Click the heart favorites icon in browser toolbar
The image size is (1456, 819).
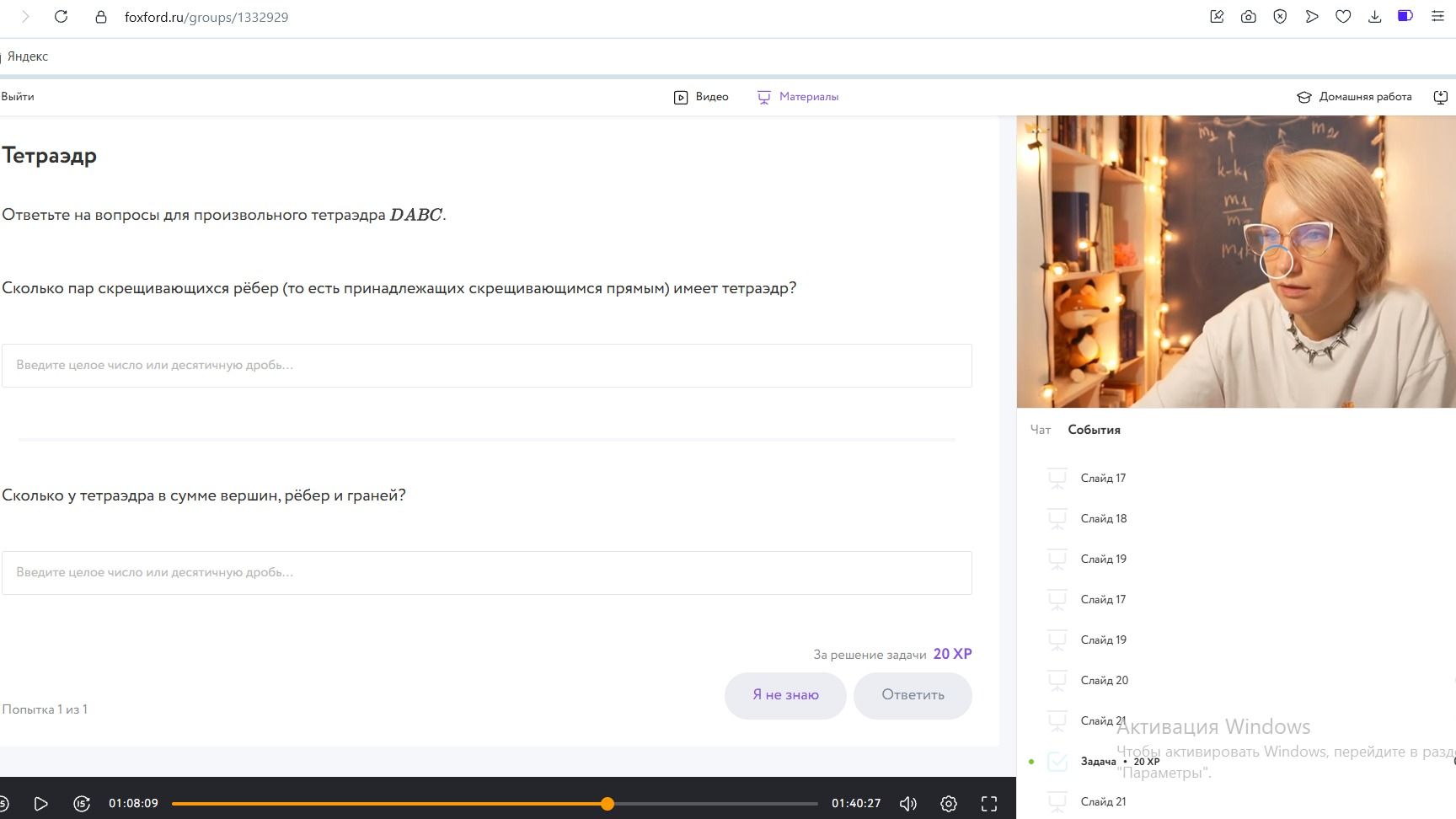(1343, 17)
